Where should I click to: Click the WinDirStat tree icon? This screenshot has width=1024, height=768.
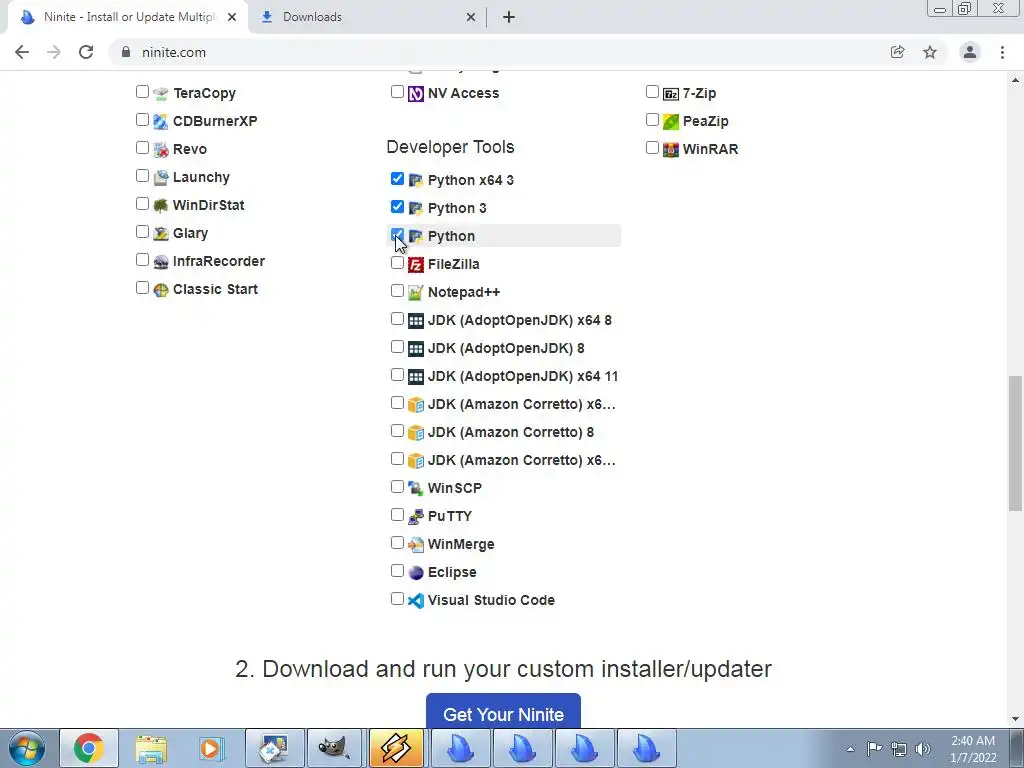[161, 206]
